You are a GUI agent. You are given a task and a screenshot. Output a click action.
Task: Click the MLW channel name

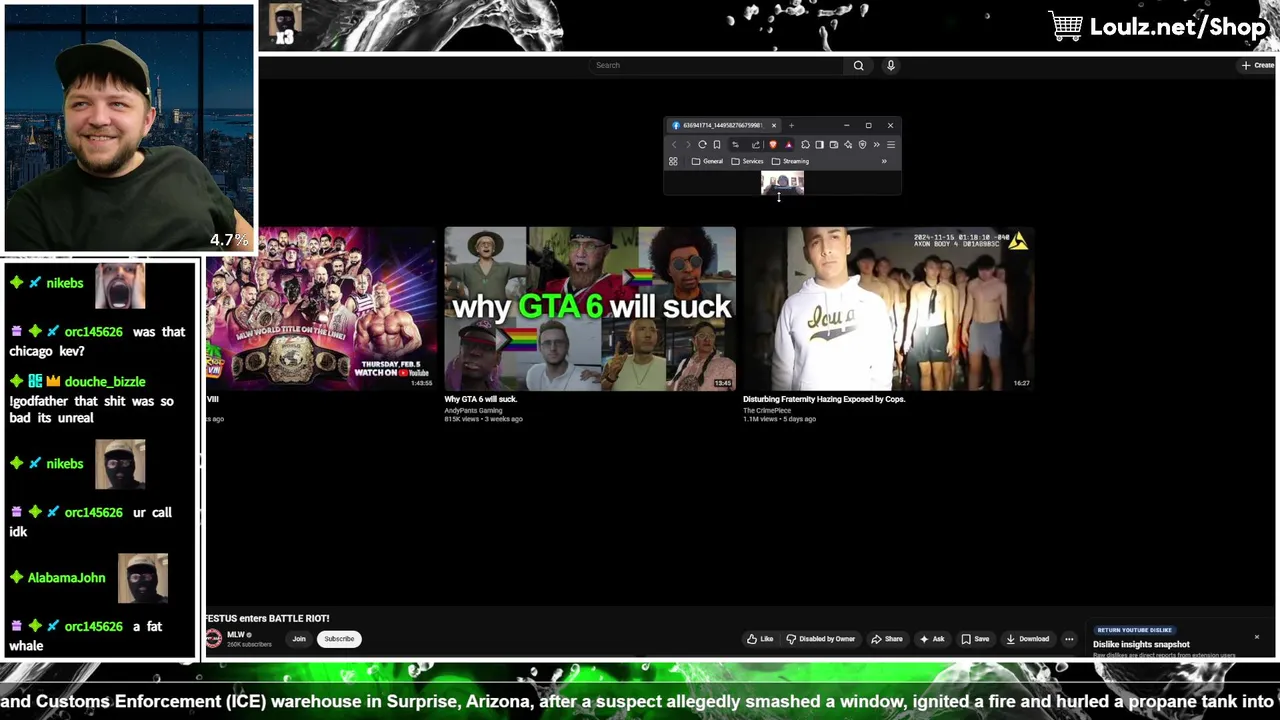tap(236, 635)
